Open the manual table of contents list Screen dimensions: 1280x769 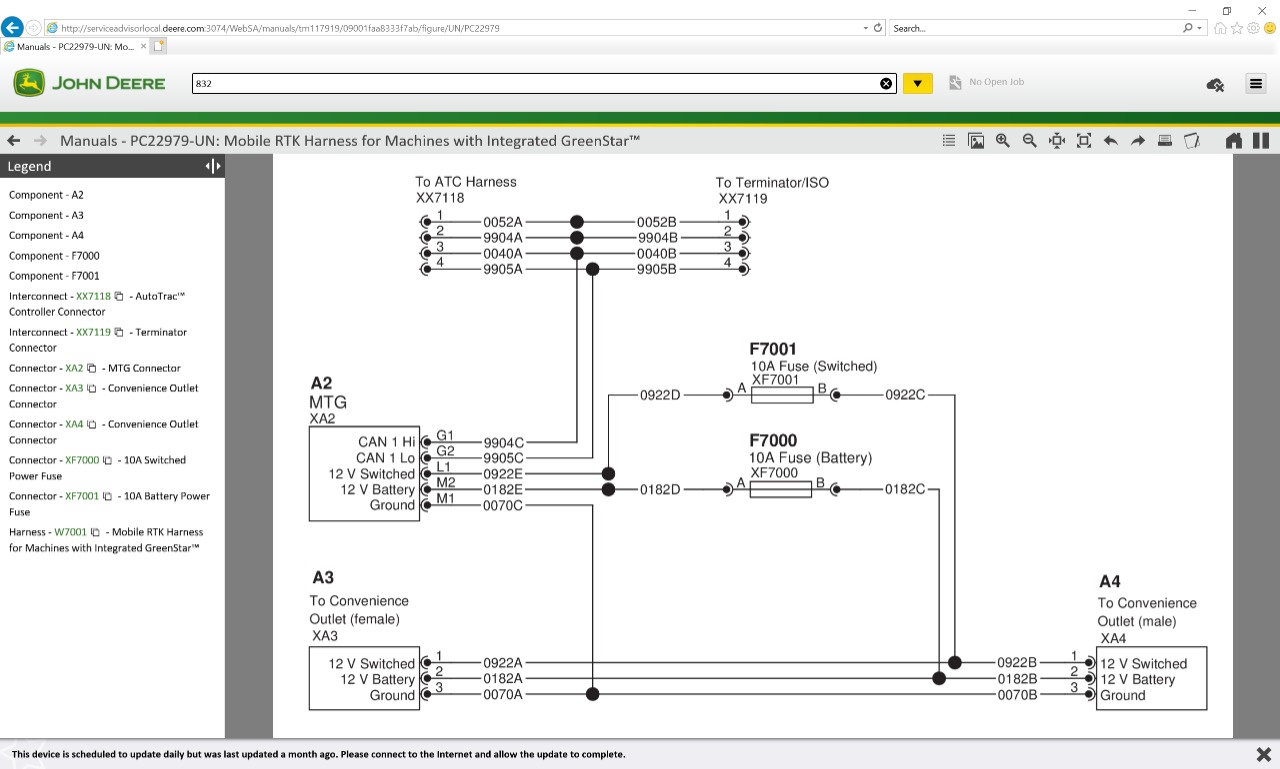point(948,140)
